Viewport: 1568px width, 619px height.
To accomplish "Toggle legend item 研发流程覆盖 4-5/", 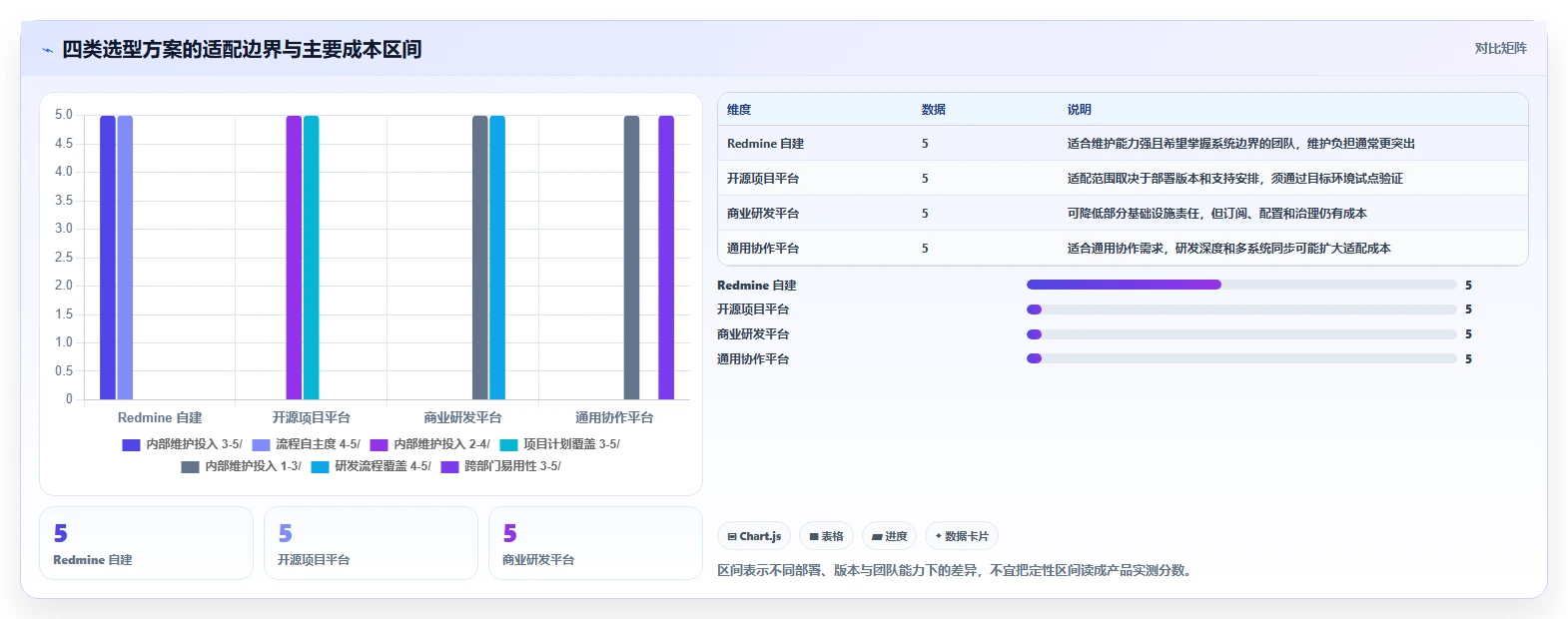I will tap(371, 466).
